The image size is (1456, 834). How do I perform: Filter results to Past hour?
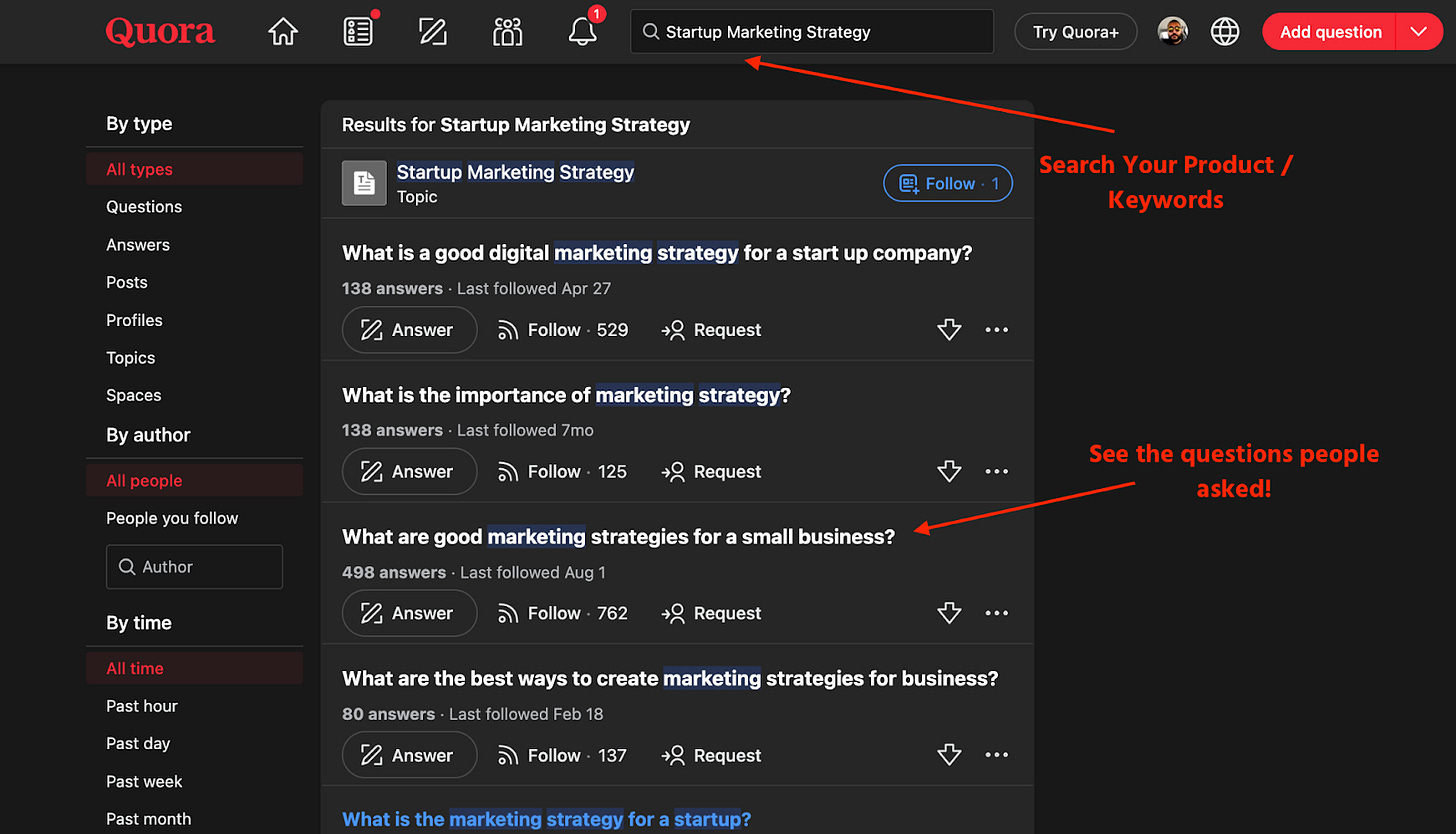point(142,706)
